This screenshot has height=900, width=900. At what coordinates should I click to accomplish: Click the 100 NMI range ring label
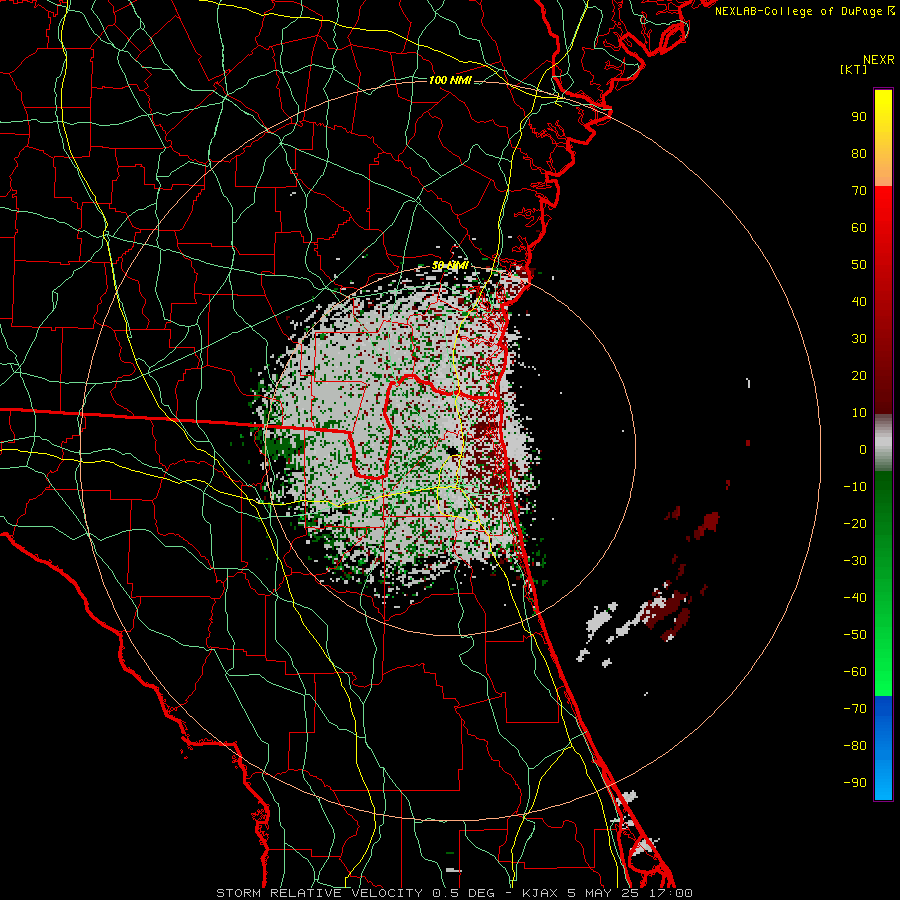(x=450, y=80)
